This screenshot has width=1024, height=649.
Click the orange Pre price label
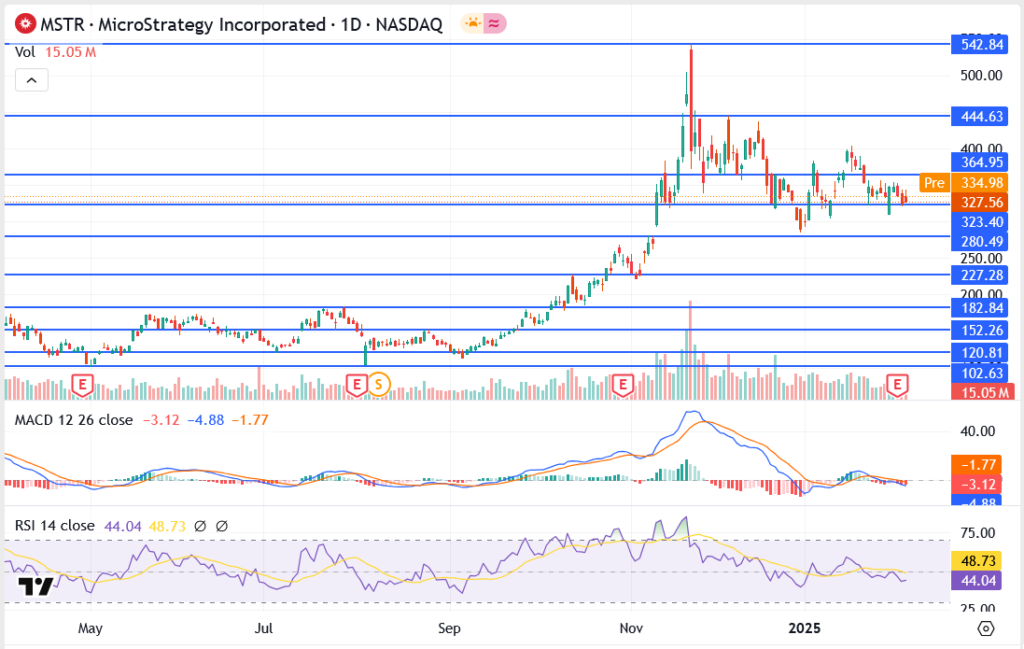(x=933, y=182)
